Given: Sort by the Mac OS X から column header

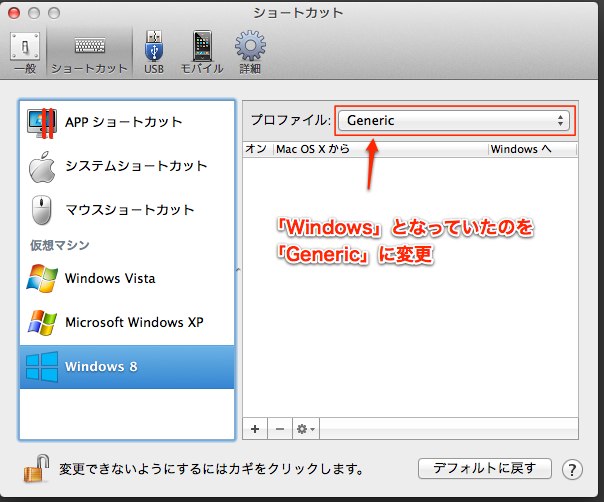Looking at the screenshot, I should coord(381,149).
